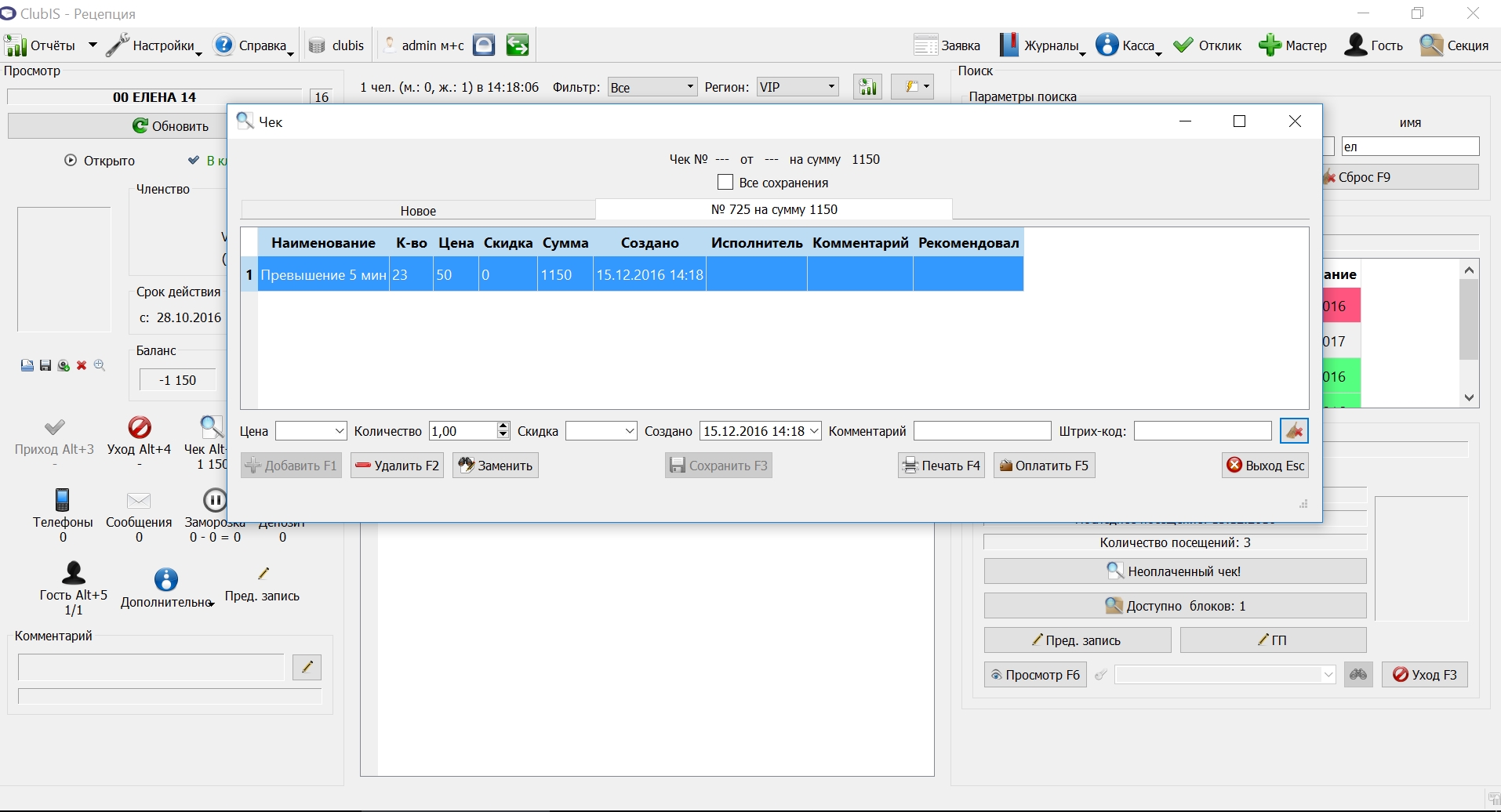Viewport: 1501px width, 812px height.
Task: Switch to the № 725 на сумму 1150 tab
Action: click(x=774, y=209)
